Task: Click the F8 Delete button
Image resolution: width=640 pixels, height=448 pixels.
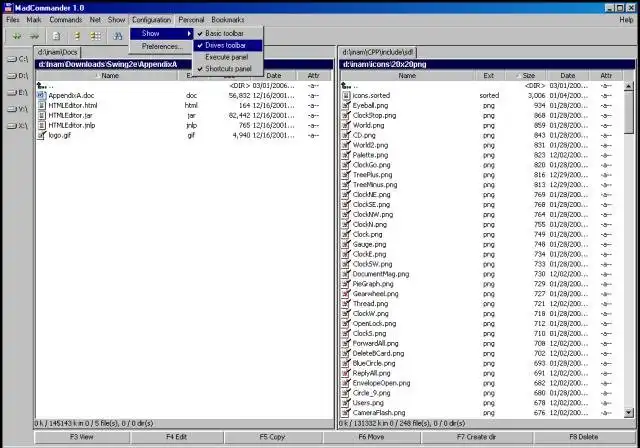Action: 584,437
